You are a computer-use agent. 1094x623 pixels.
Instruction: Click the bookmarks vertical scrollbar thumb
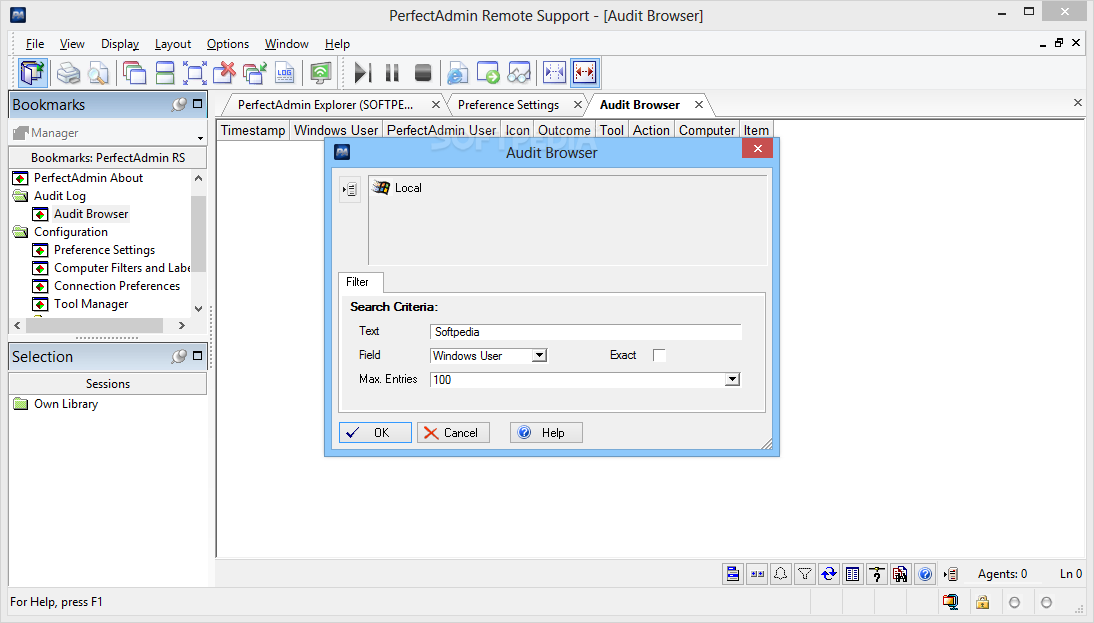point(198,233)
